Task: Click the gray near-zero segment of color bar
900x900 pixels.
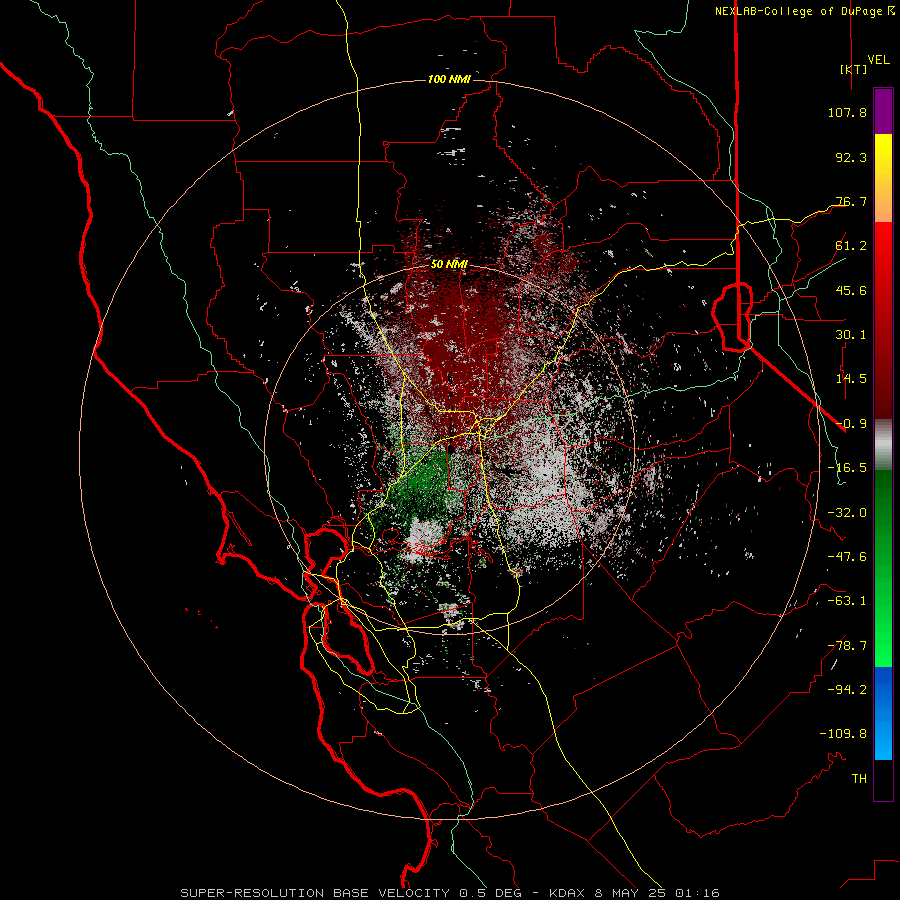Action: pyautogui.click(x=883, y=445)
